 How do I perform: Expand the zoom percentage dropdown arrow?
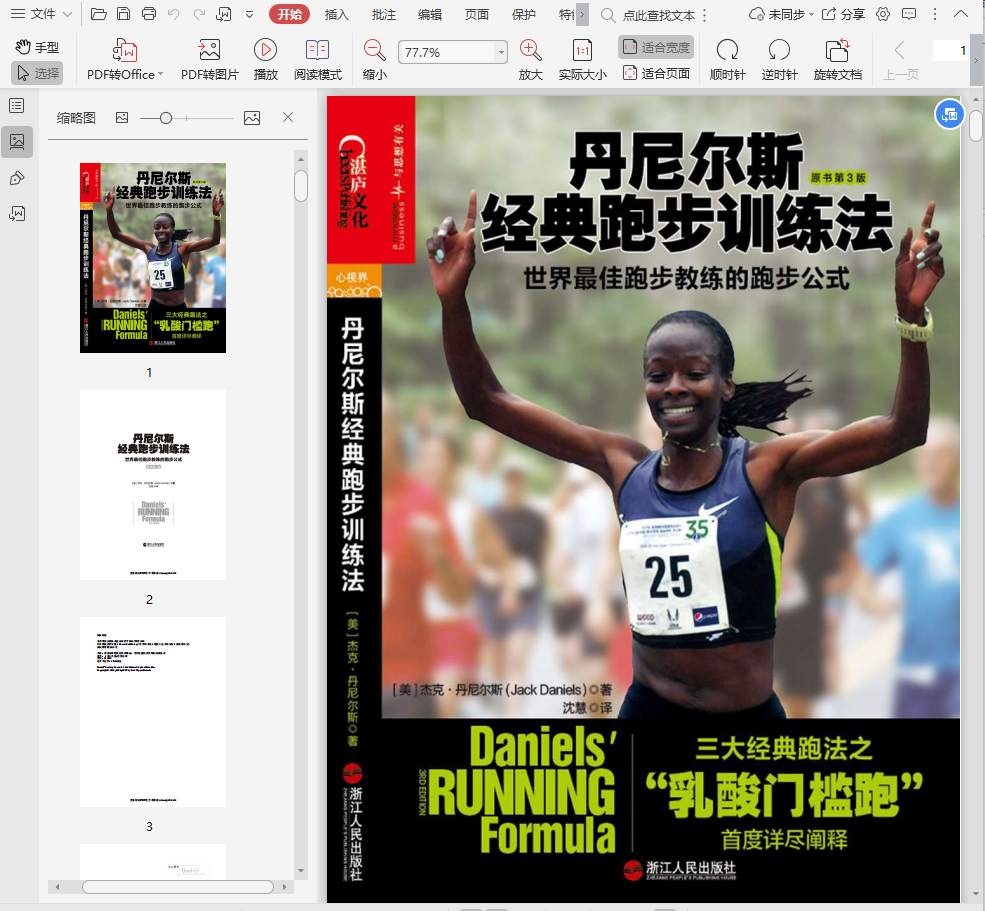coord(501,52)
